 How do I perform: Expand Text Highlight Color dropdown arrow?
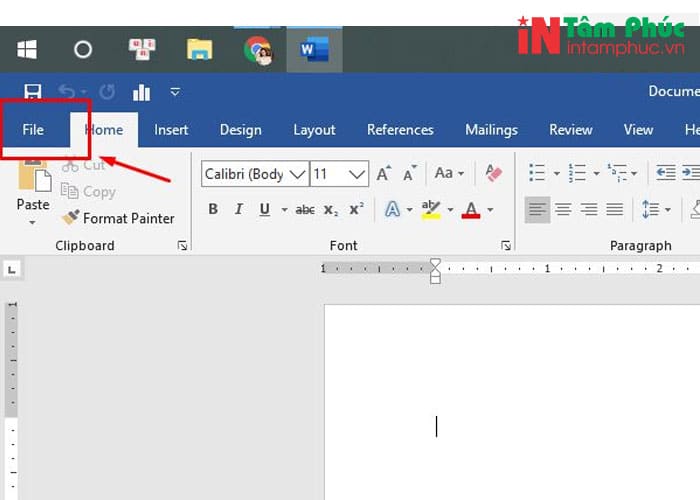click(450, 209)
